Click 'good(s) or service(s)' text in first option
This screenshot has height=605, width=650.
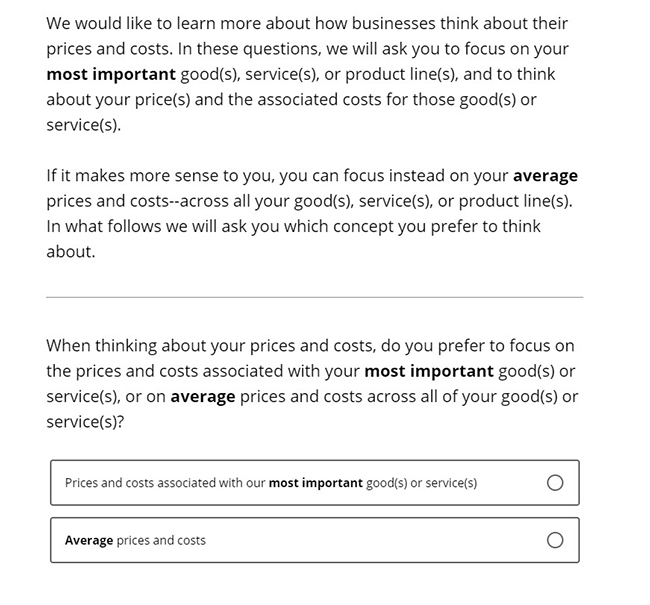(422, 483)
